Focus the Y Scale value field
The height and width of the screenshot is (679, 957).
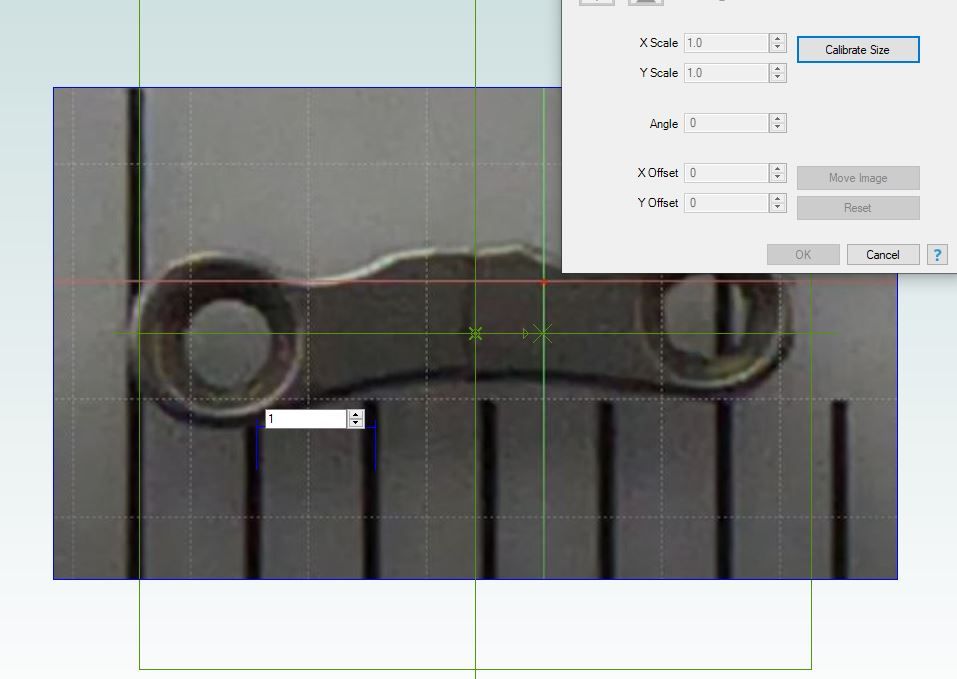(x=726, y=73)
